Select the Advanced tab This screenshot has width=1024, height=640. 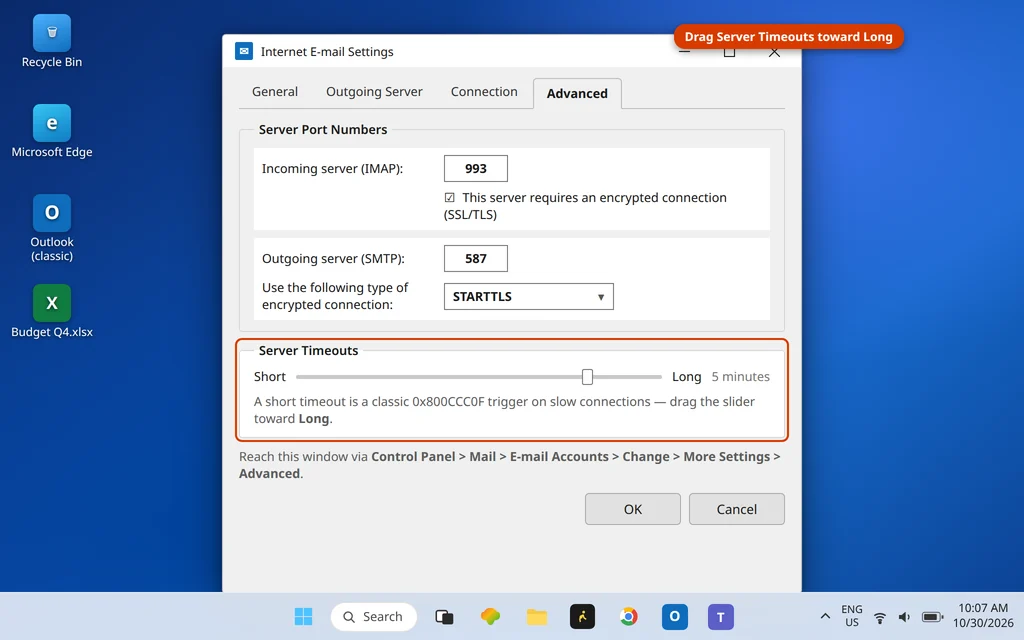pyautogui.click(x=577, y=93)
